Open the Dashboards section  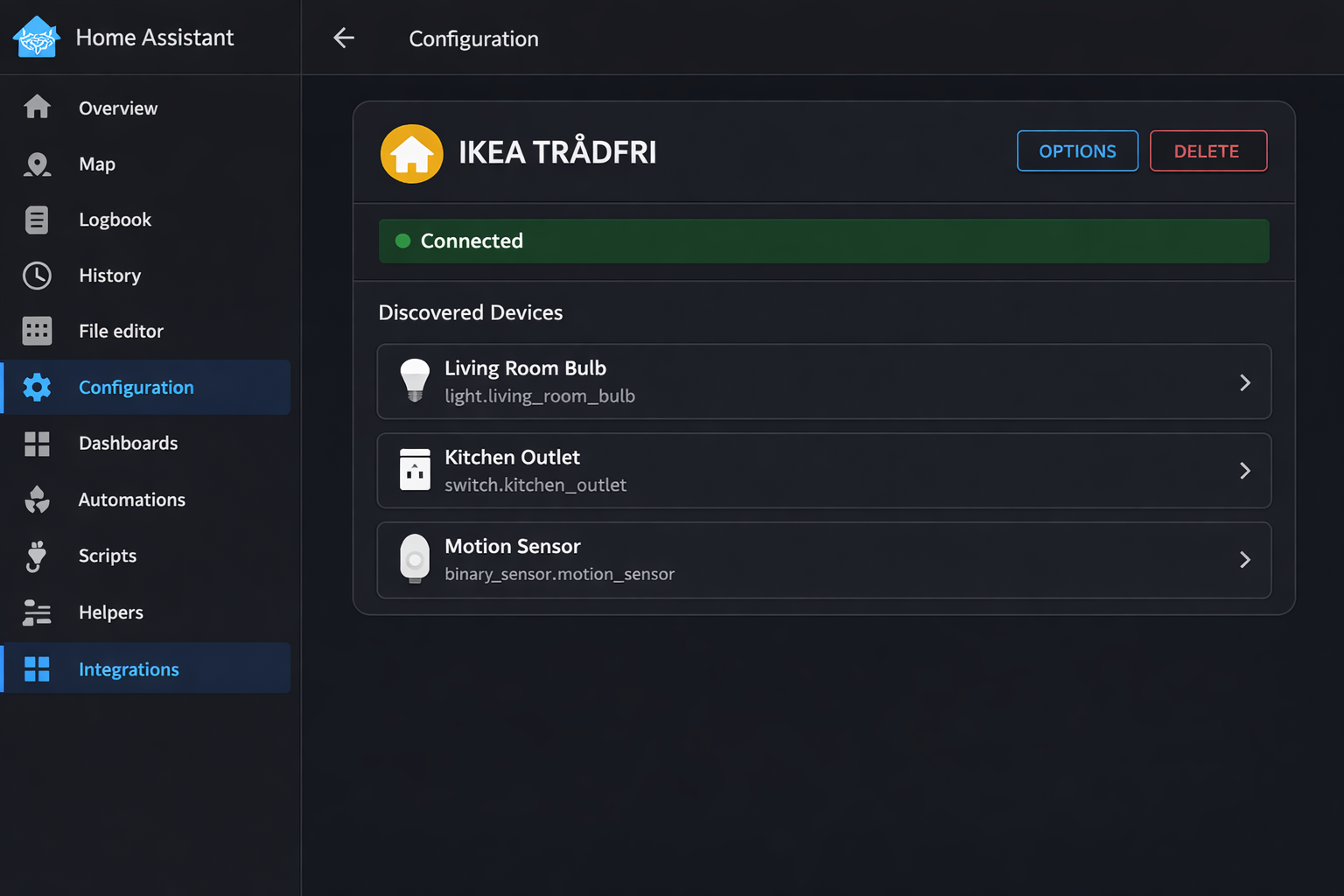128,443
